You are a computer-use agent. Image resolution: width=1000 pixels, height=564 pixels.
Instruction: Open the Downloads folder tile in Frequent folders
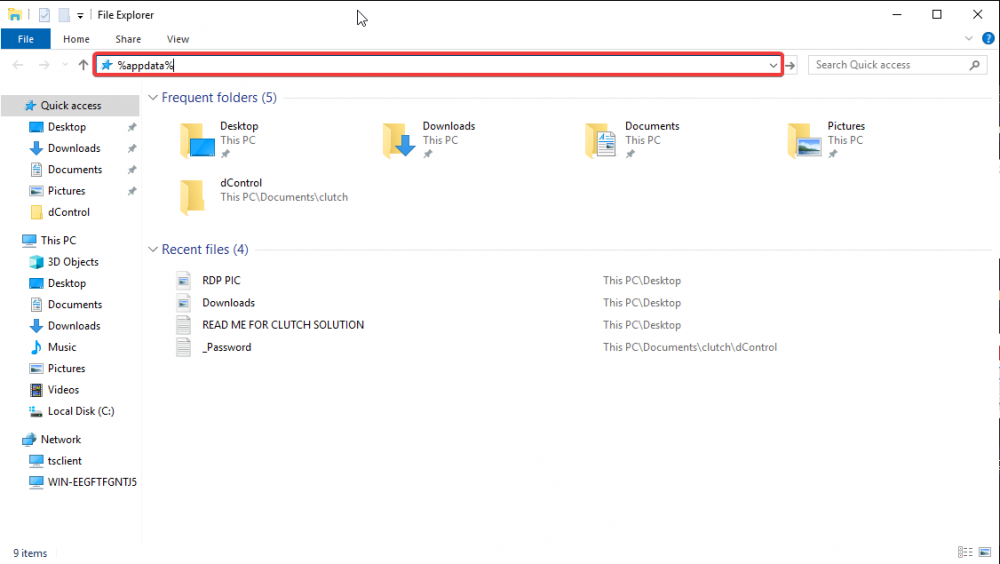tap(430, 140)
